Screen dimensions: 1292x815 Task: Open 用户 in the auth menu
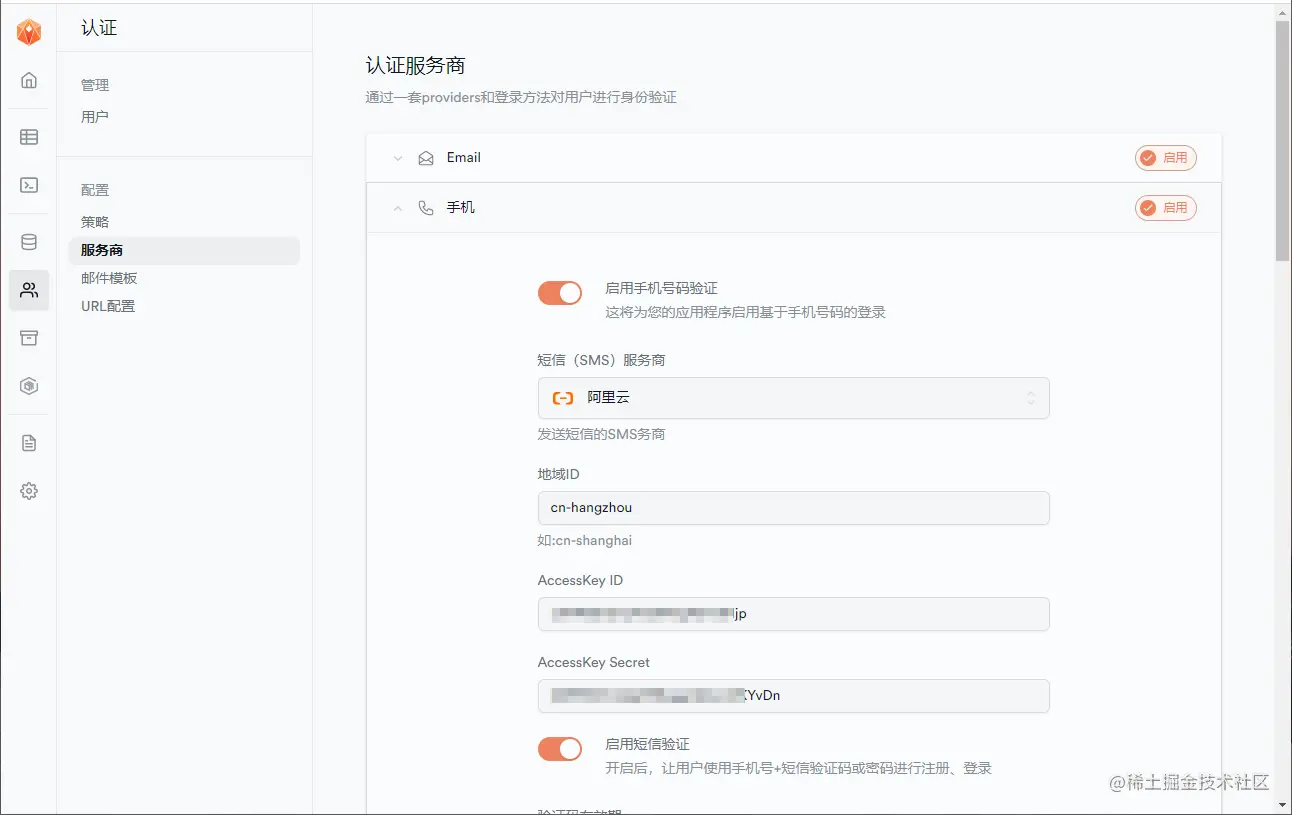pyautogui.click(x=95, y=117)
